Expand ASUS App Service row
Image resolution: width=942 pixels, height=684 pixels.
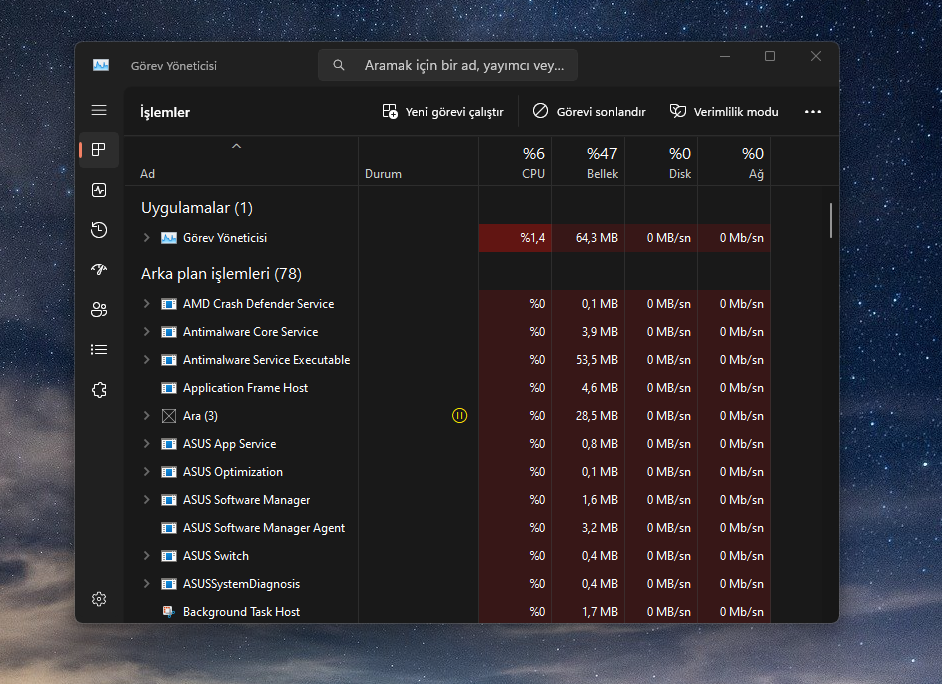[146, 444]
